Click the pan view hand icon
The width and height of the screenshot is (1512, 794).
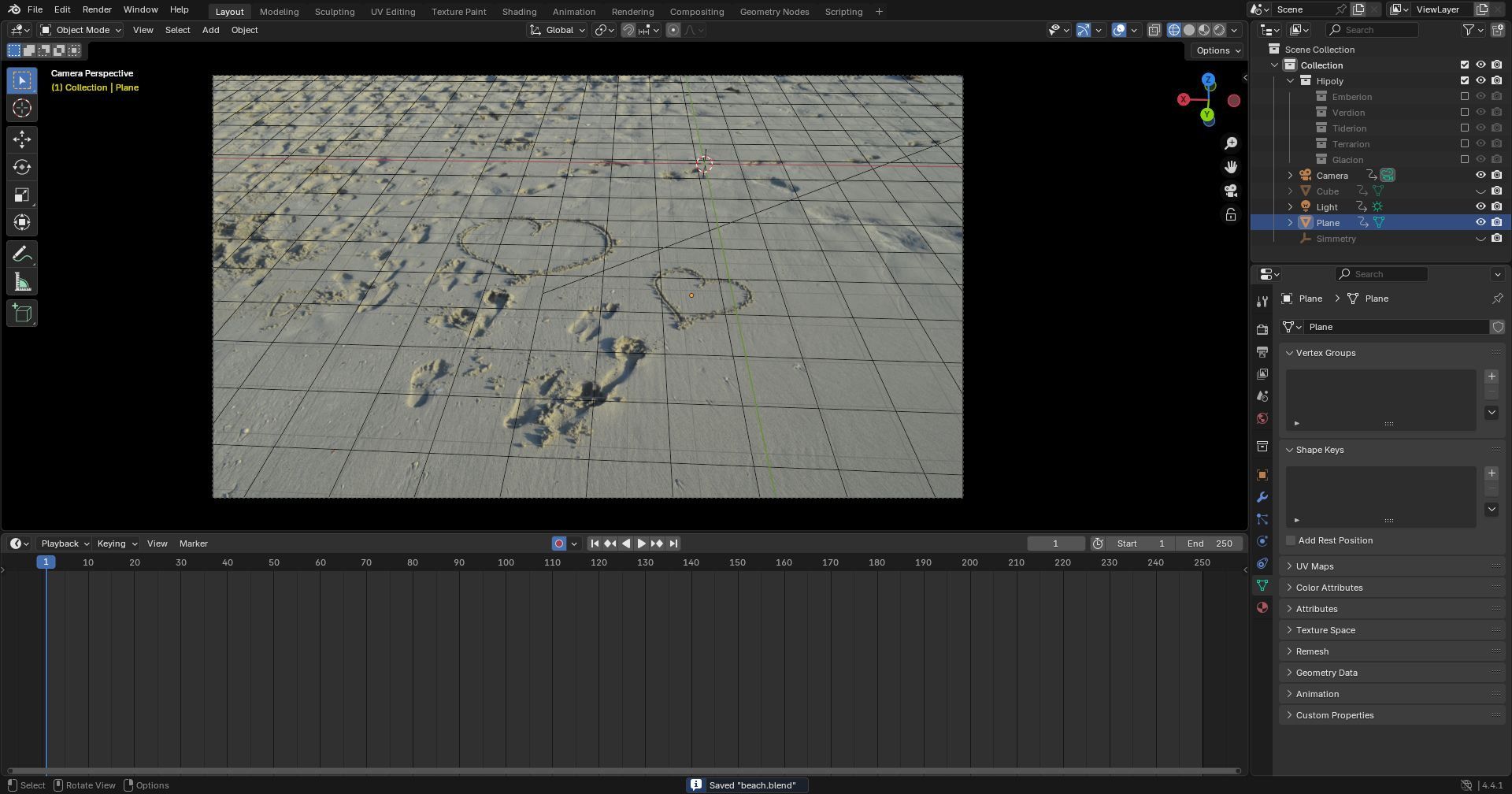click(1231, 167)
